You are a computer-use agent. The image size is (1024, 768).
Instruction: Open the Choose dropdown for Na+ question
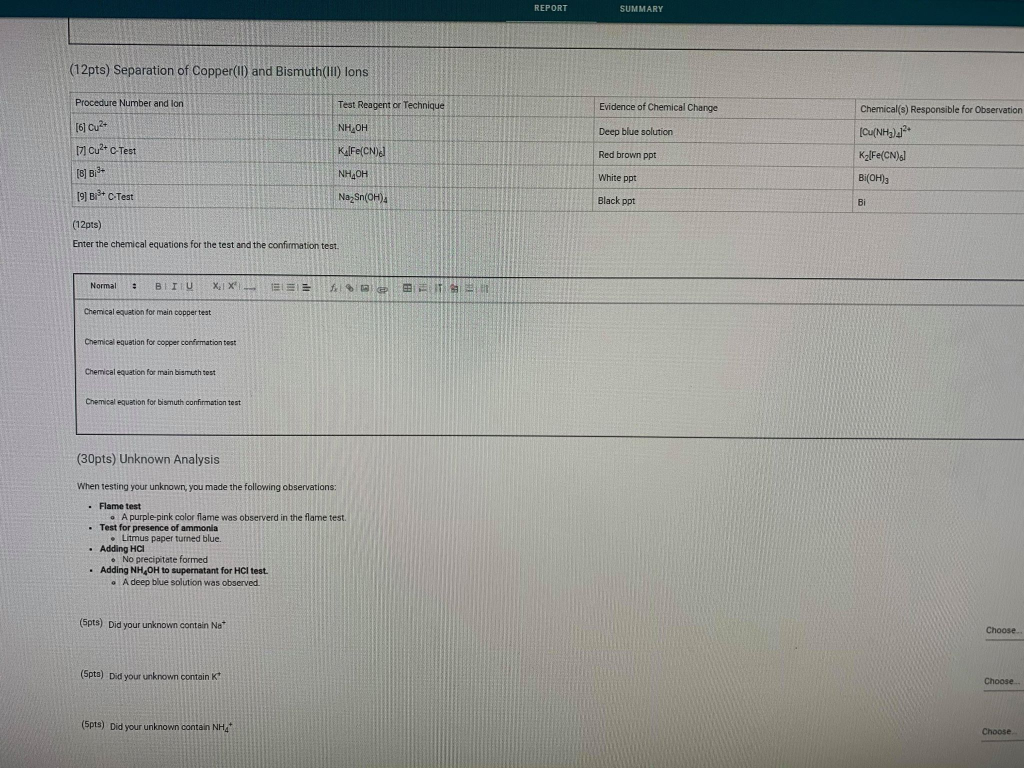[x=1001, y=630]
